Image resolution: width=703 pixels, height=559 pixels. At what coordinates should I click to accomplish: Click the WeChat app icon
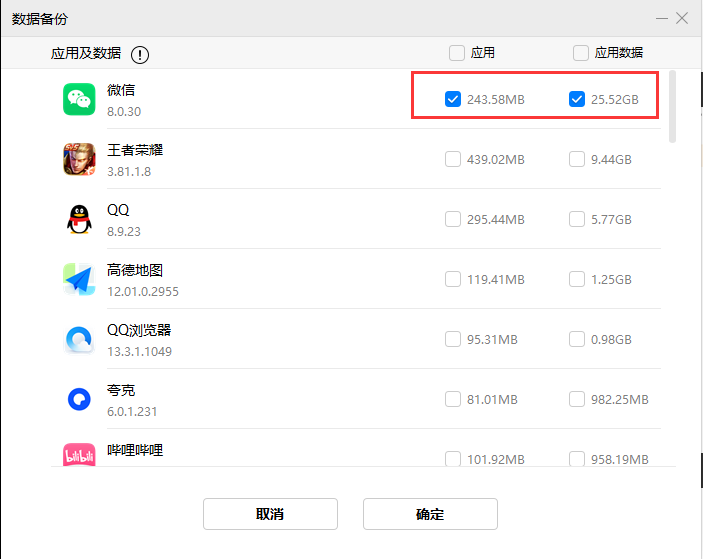click(79, 99)
